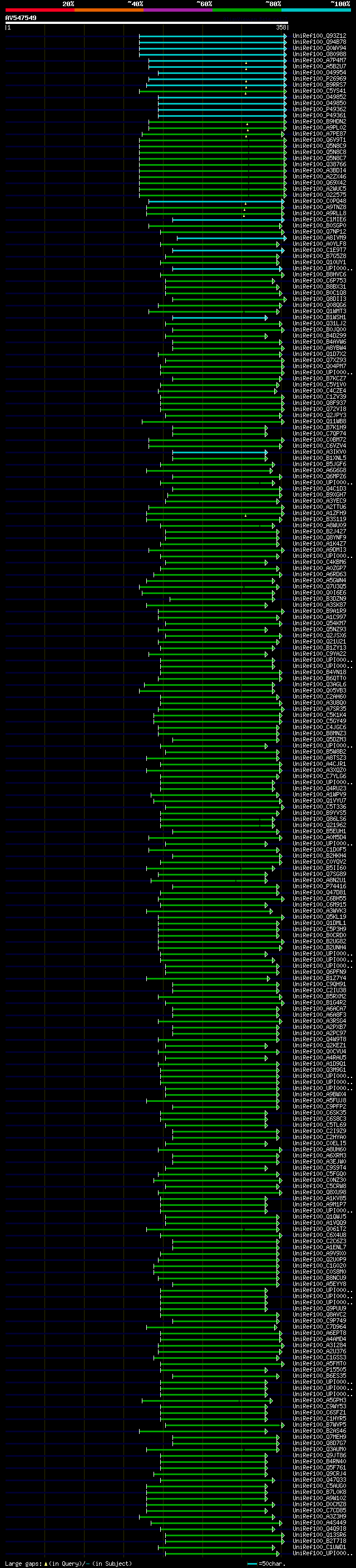The width and height of the screenshot is (356, 1568).
Task: Select the label UniRef100_A1ZFH9
Action: point(319,513)
